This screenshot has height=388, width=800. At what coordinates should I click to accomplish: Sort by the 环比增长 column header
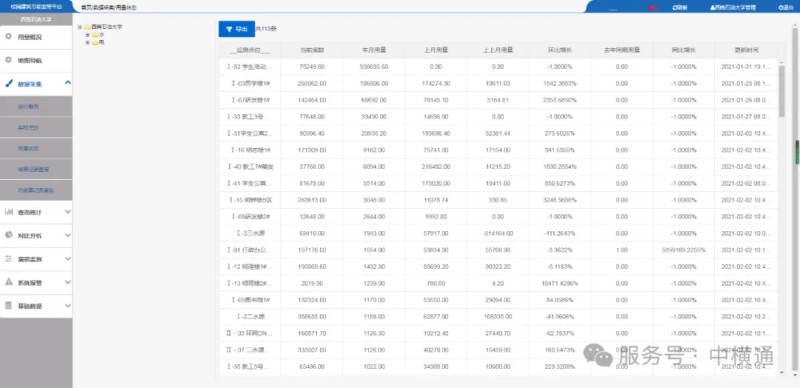[560, 50]
